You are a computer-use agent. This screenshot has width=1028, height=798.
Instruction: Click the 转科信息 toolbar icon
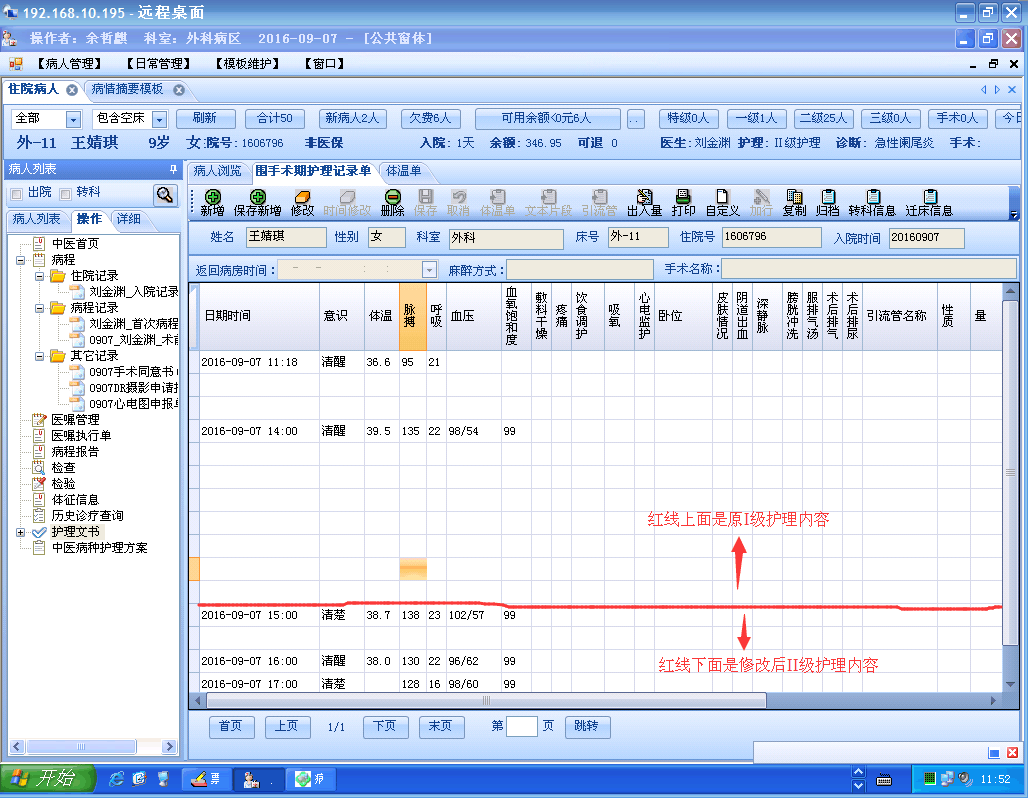(x=872, y=203)
